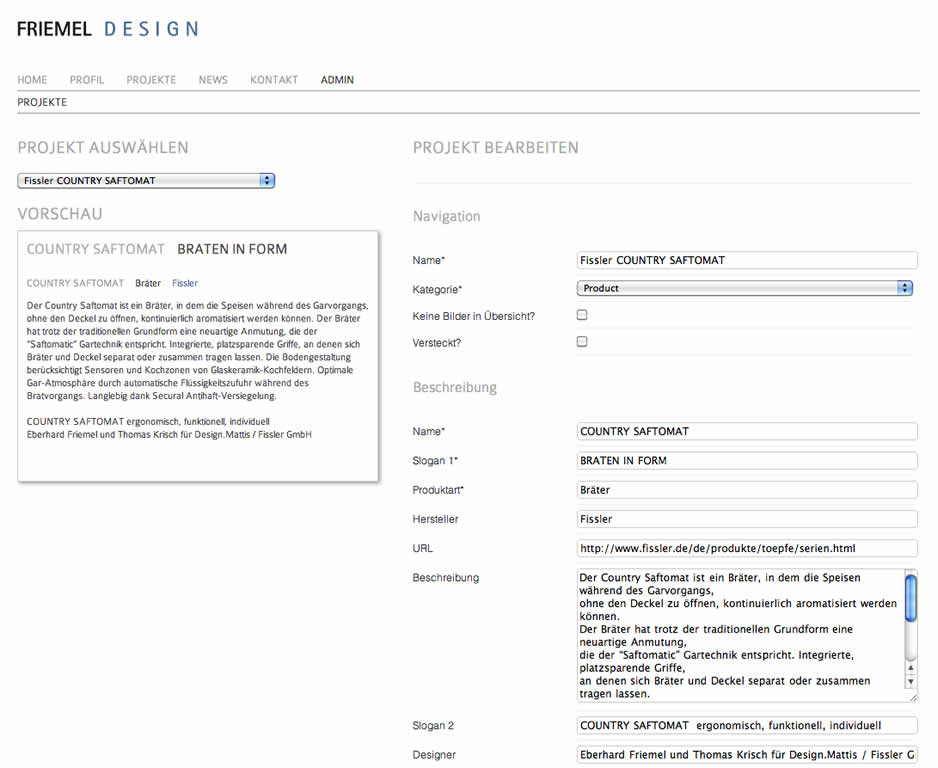This screenshot has height=768, width=938.
Task: Click the Produktart* label
Action: [438, 490]
